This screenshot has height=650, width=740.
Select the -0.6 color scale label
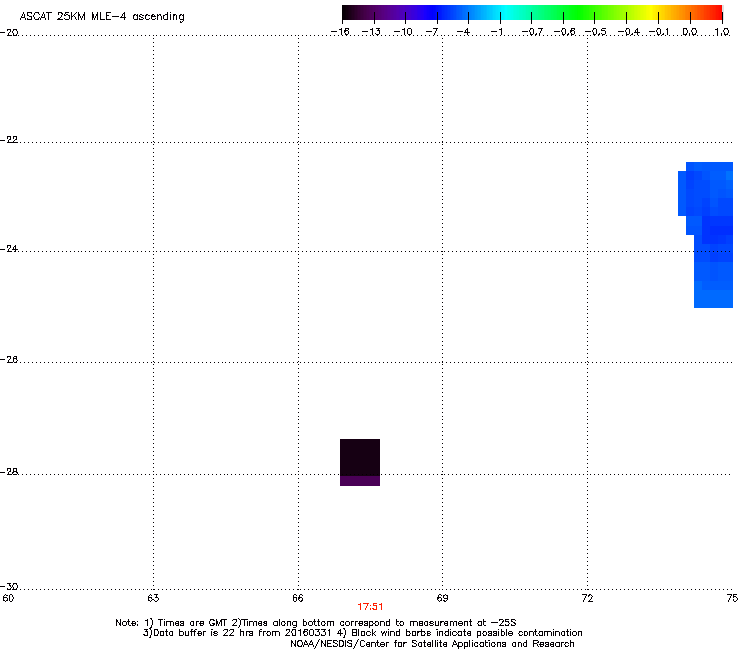564,32
